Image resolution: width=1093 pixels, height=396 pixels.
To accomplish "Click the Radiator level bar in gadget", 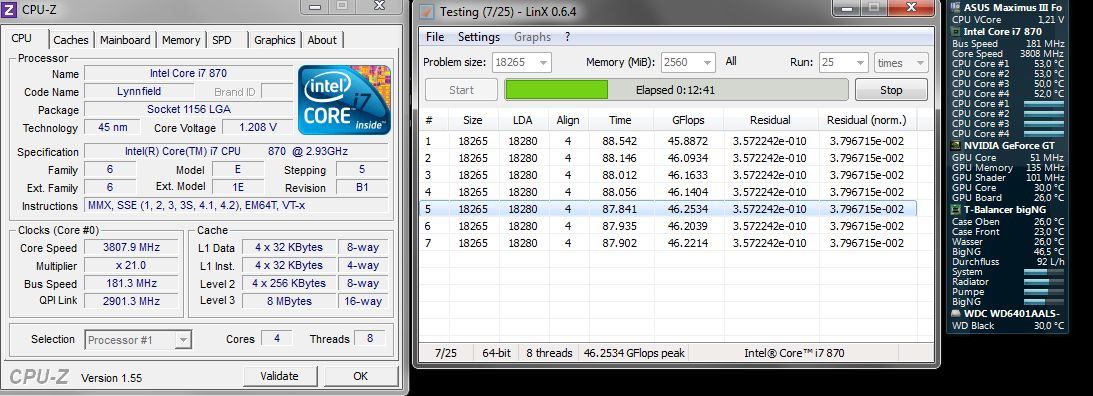I will 1044,282.
